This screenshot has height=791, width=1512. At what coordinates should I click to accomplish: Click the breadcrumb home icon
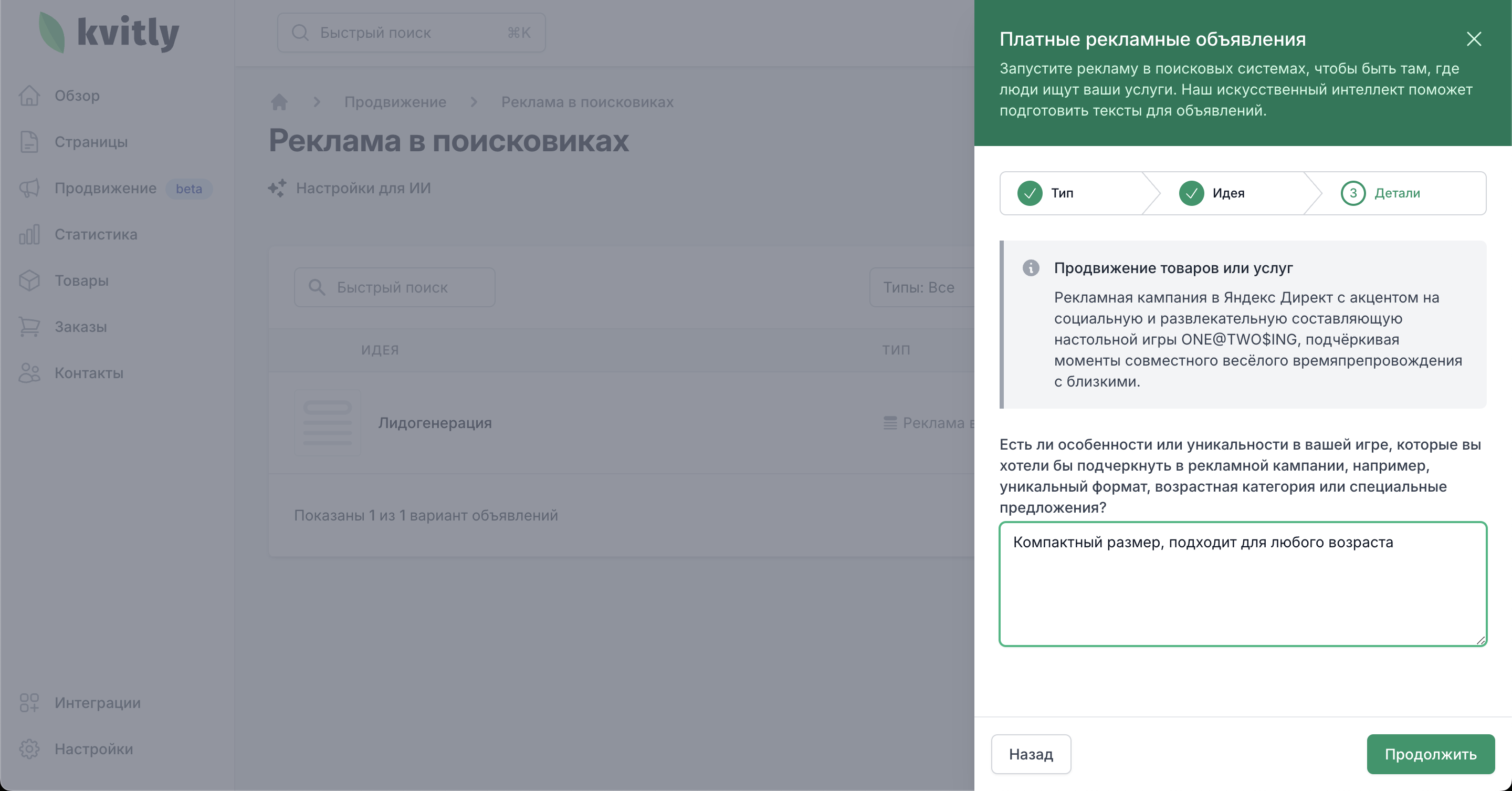click(279, 102)
